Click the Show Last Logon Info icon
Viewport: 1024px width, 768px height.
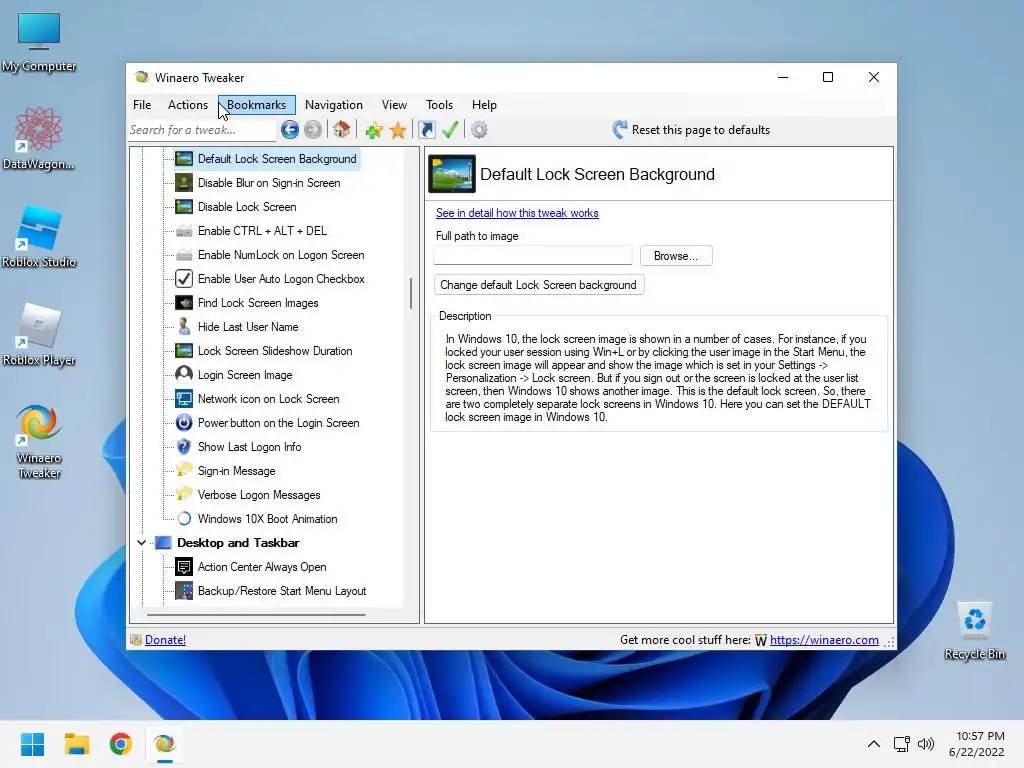click(x=184, y=447)
